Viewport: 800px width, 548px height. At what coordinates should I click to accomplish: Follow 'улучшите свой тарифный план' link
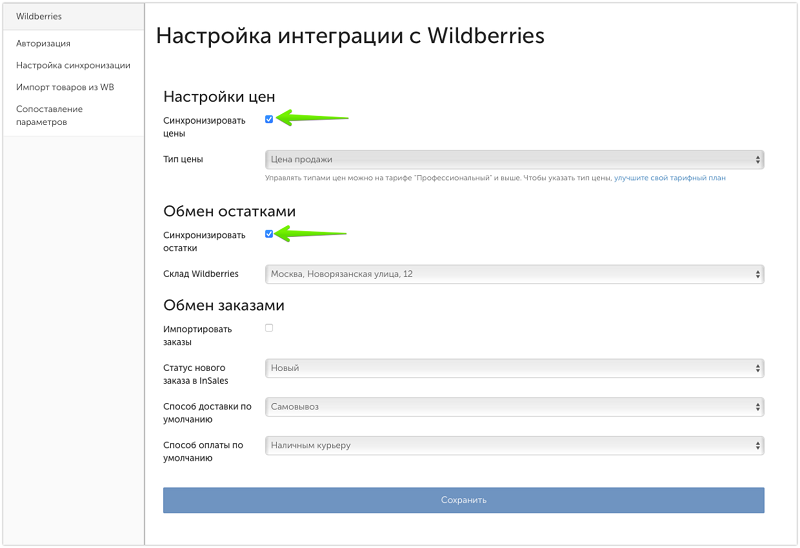[670, 178]
